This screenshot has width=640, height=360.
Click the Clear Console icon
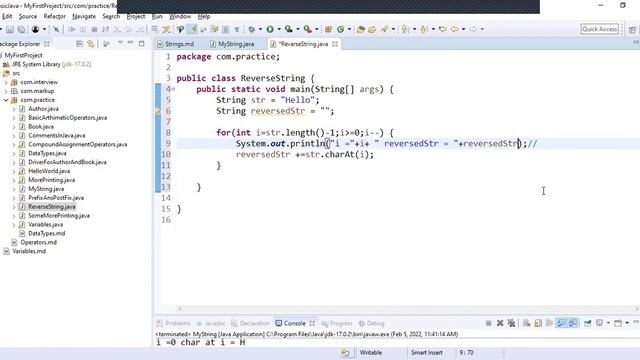point(527,323)
